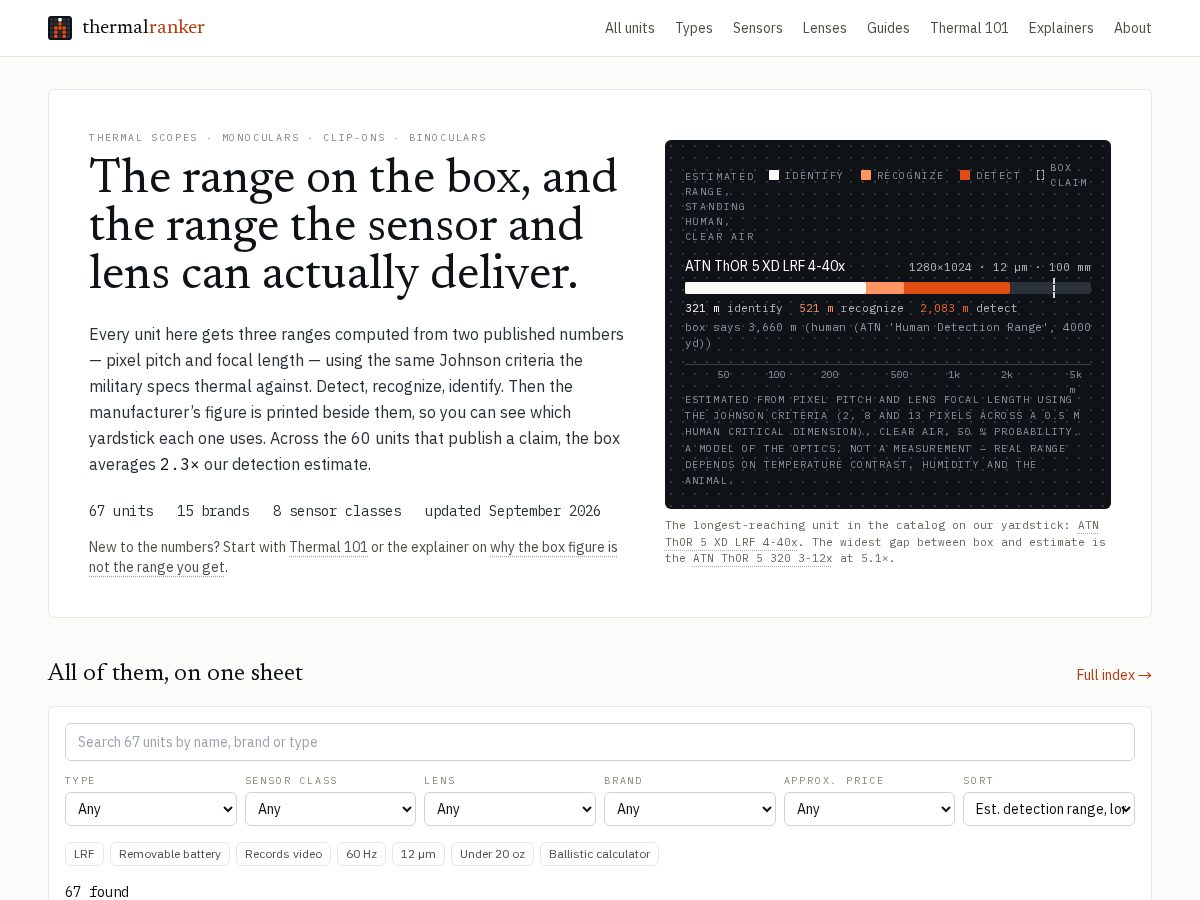Enable the Ballistic calculator filter chip
This screenshot has height=900, width=1200.
[x=599, y=854]
